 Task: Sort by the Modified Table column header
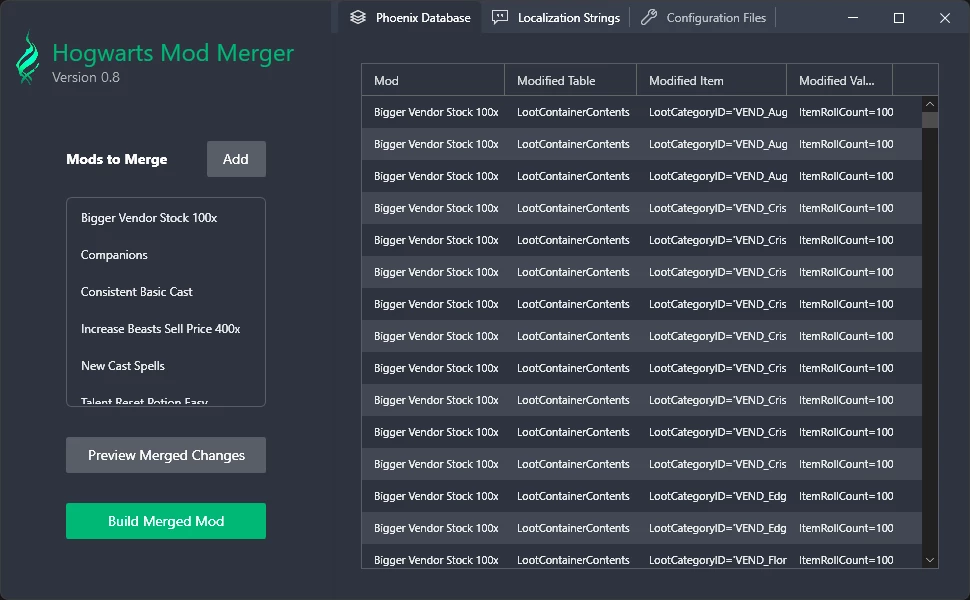570,80
